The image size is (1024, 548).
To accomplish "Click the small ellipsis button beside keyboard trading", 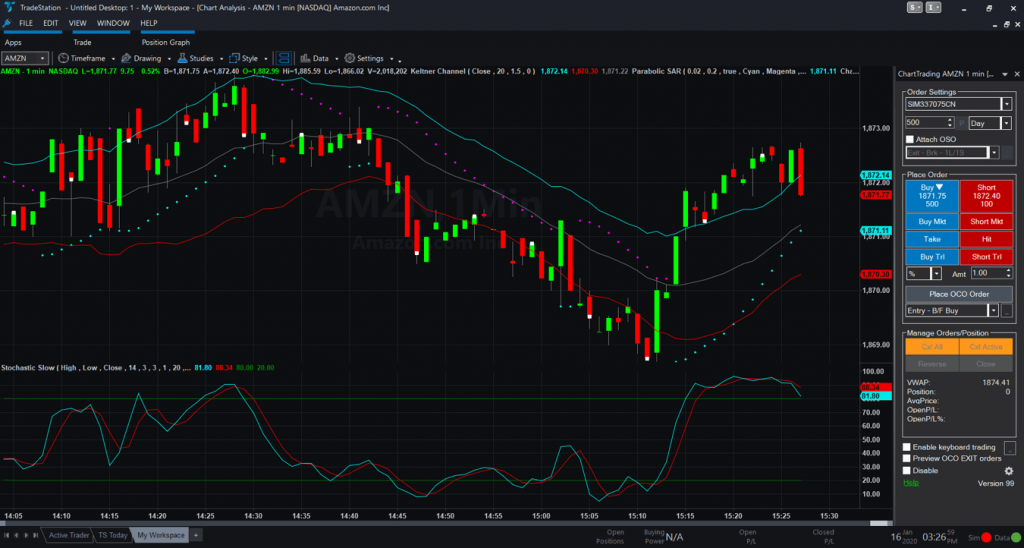I will (x=1009, y=448).
